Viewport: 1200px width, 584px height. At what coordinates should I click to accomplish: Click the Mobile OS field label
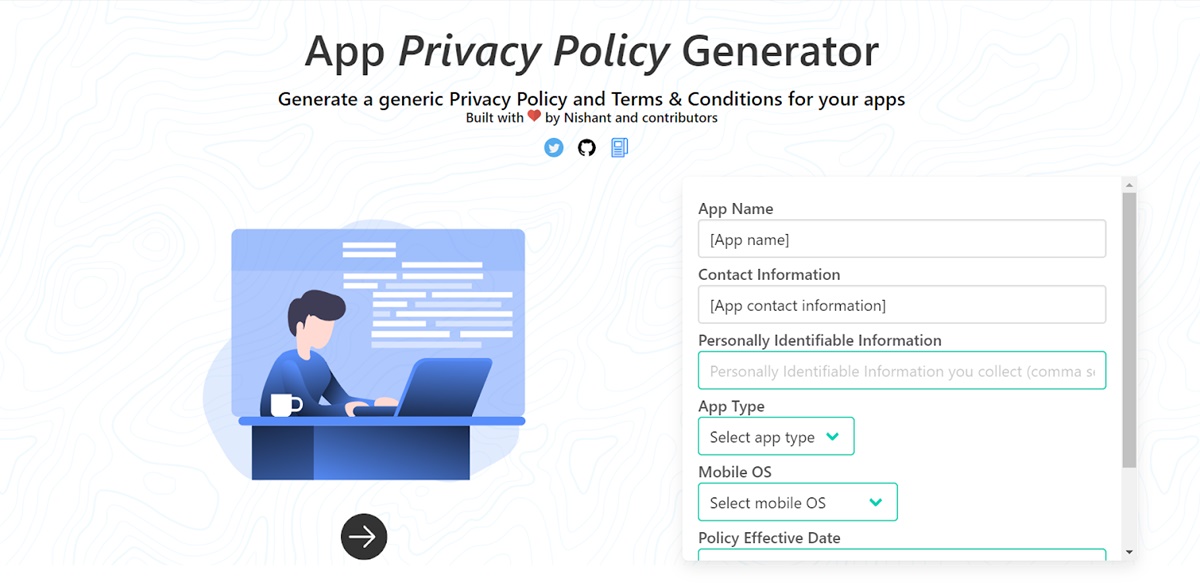(x=734, y=472)
